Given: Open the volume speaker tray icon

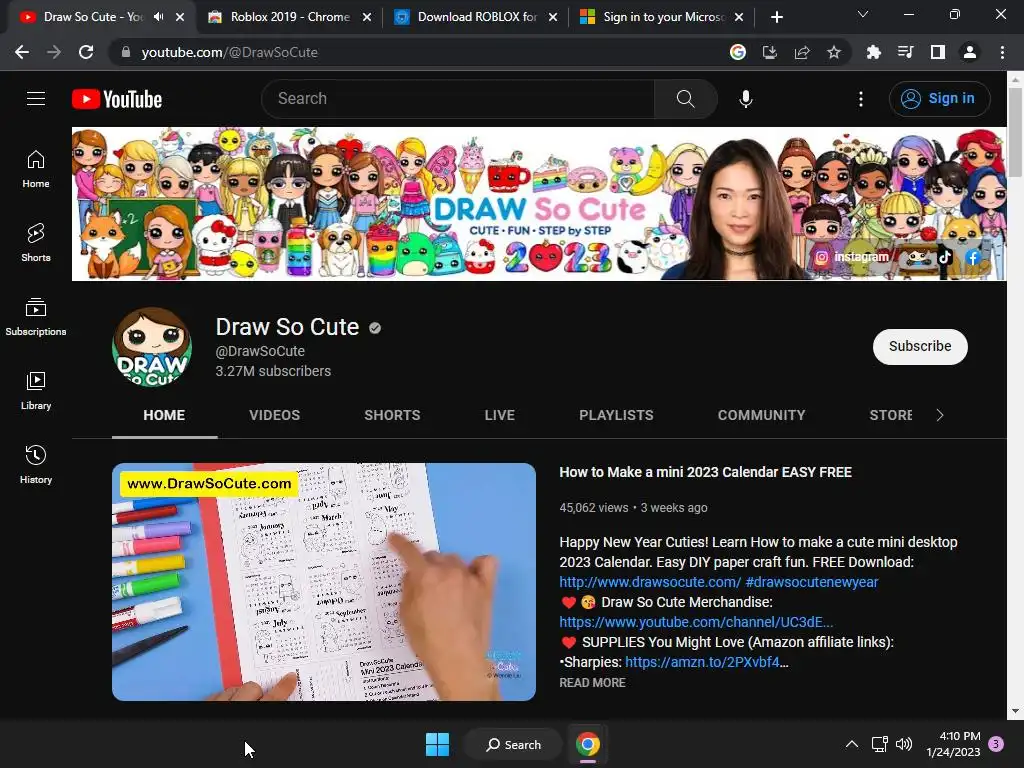Looking at the screenshot, I should (x=904, y=744).
